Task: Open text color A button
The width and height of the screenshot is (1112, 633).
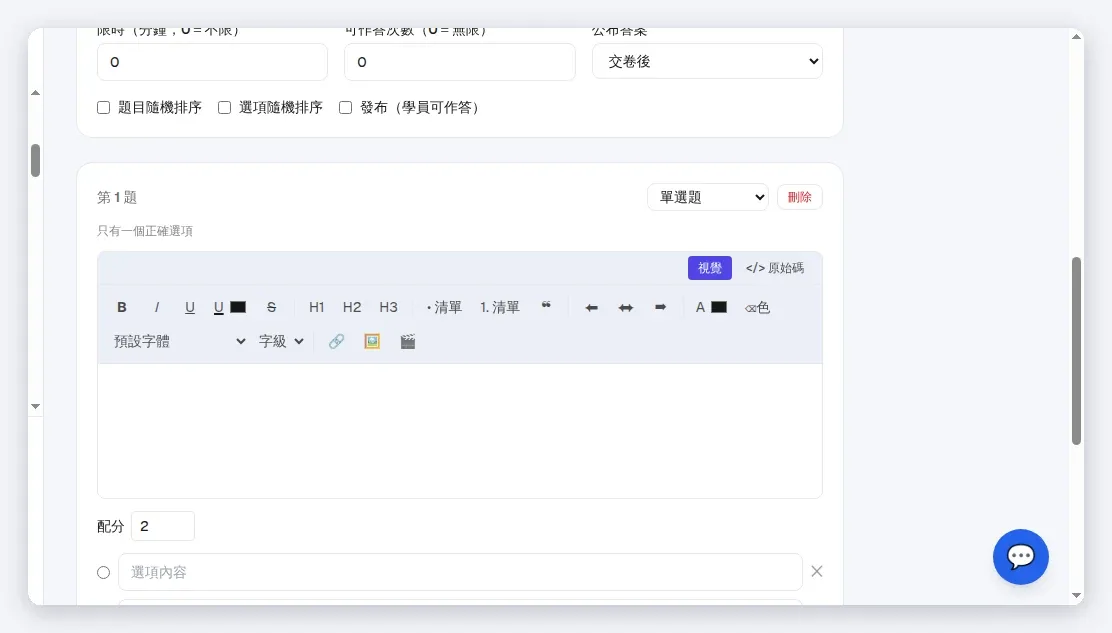Action: coord(700,307)
